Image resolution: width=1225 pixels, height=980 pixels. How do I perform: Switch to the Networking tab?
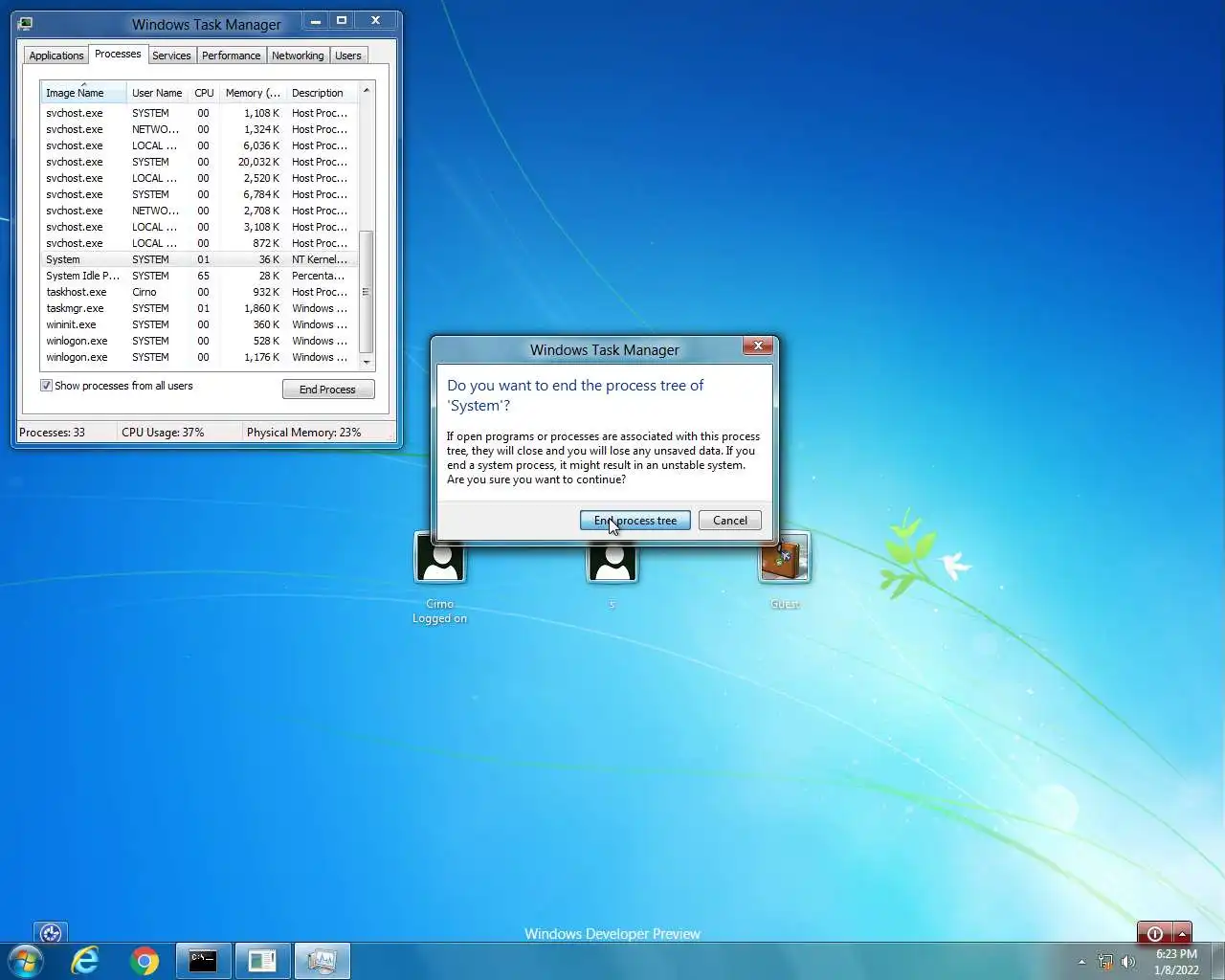point(298,56)
